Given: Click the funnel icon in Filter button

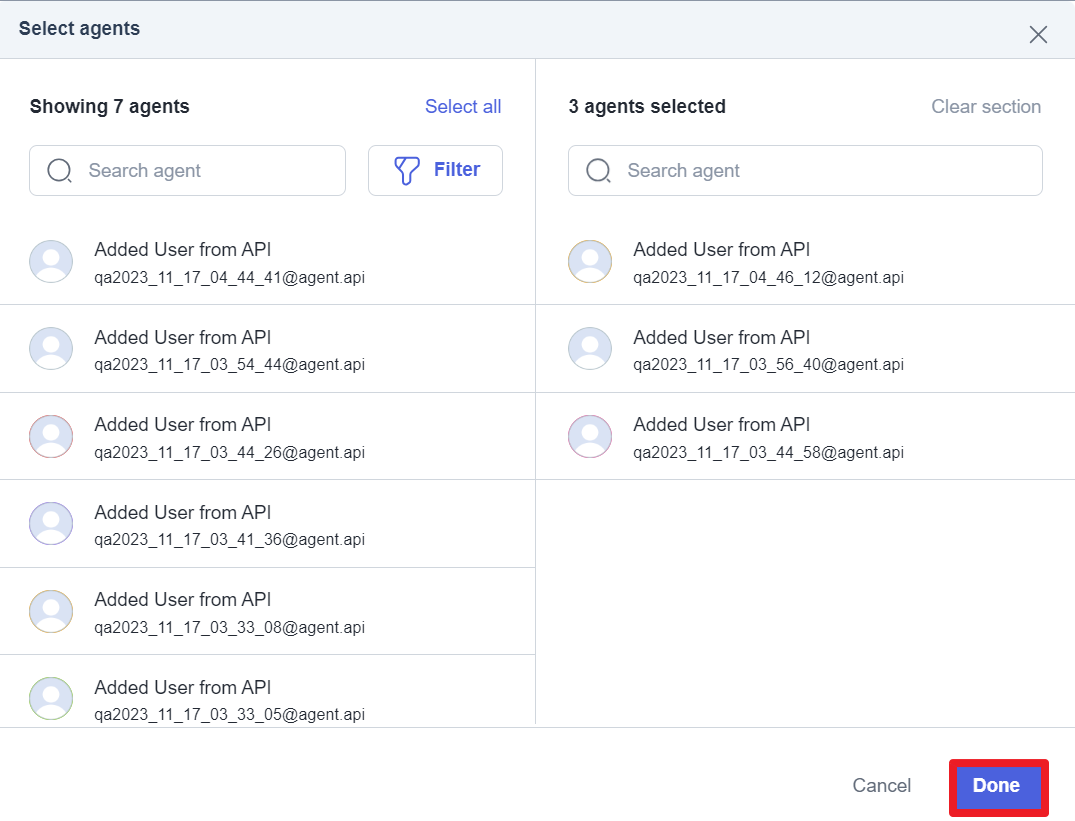Looking at the screenshot, I should tap(407, 170).
